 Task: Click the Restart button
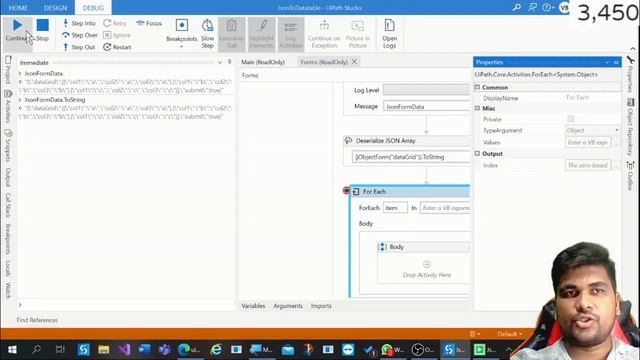(117, 47)
